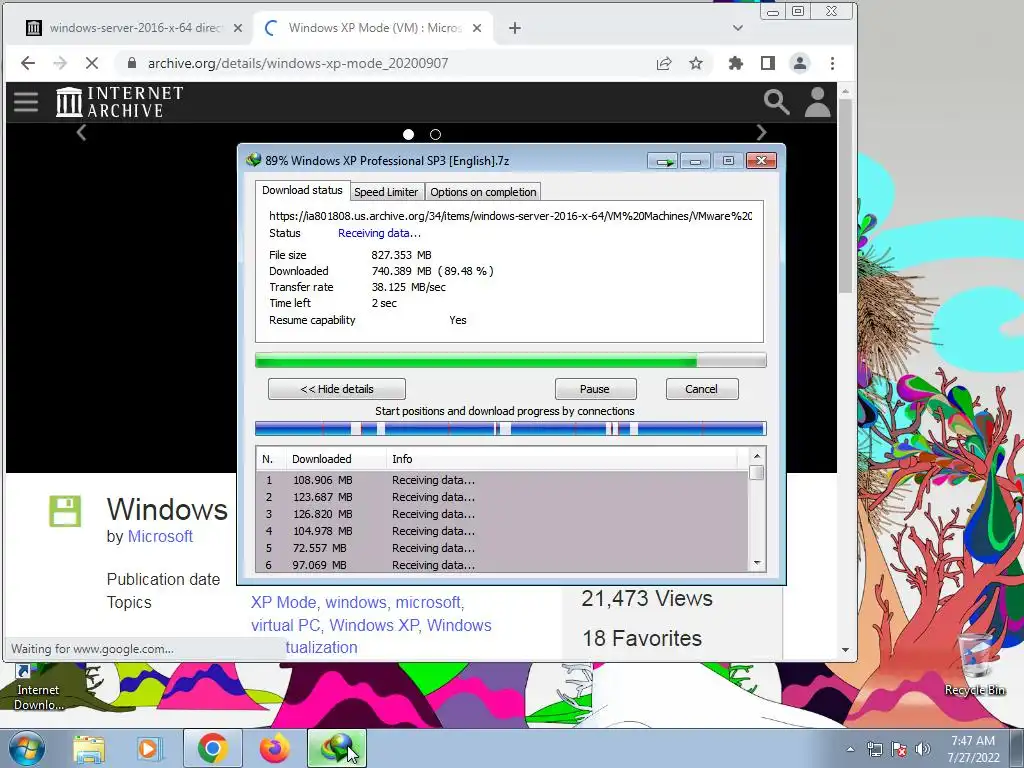Screen dimensions: 1024x768
Task: Open Windows Explorer from taskbar
Action: click(89, 748)
